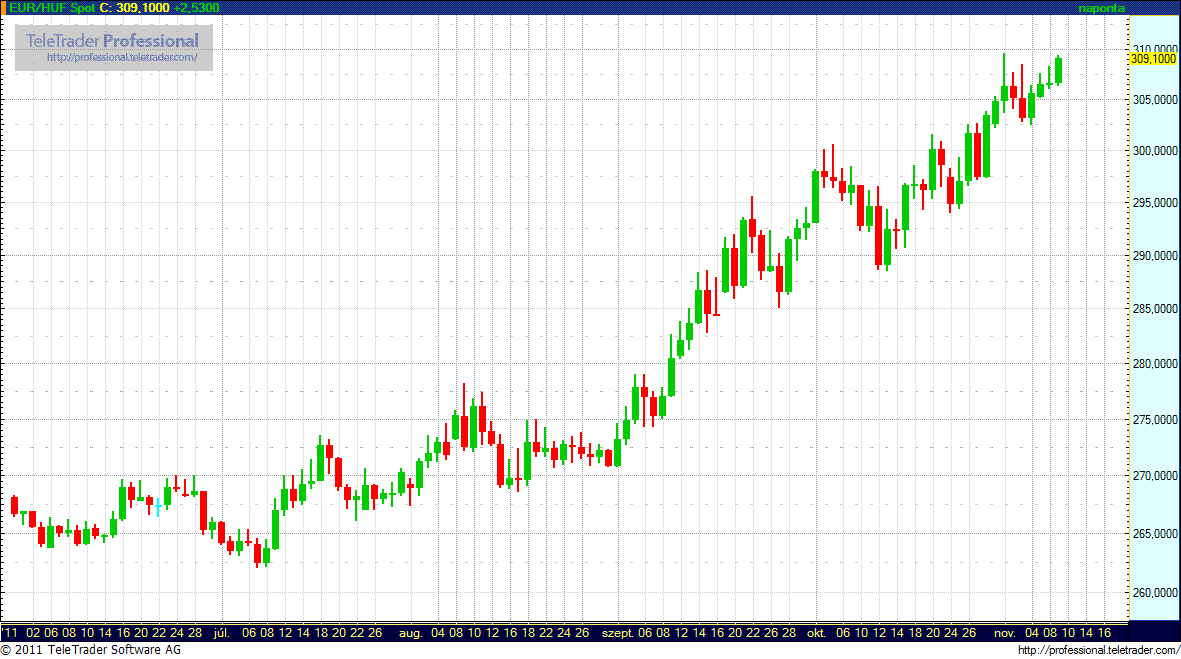
Task: Click the szept. month label on time axis
Action: tap(618, 633)
